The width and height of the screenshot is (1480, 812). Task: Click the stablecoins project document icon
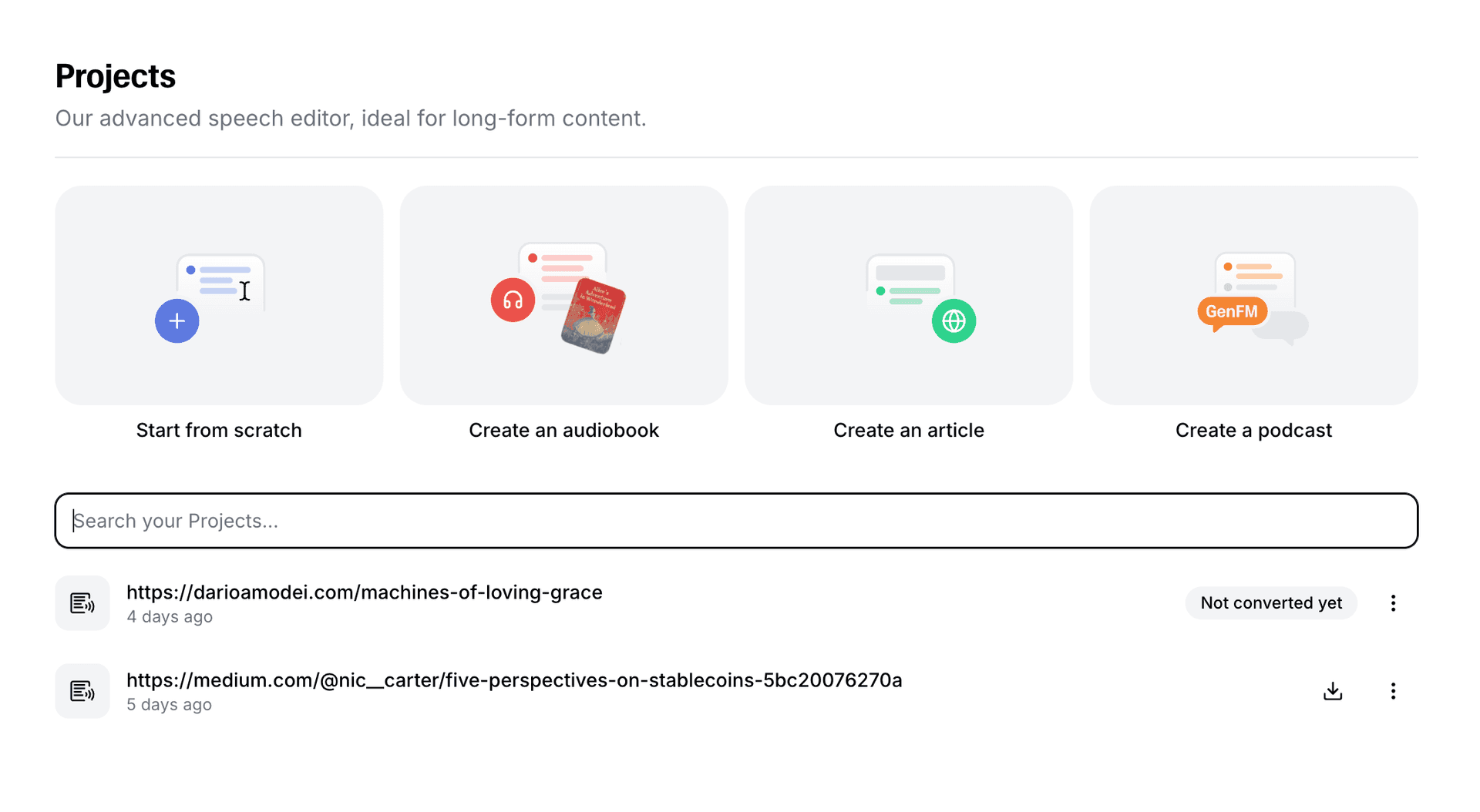pyautogui.click(x=82, y=691)
